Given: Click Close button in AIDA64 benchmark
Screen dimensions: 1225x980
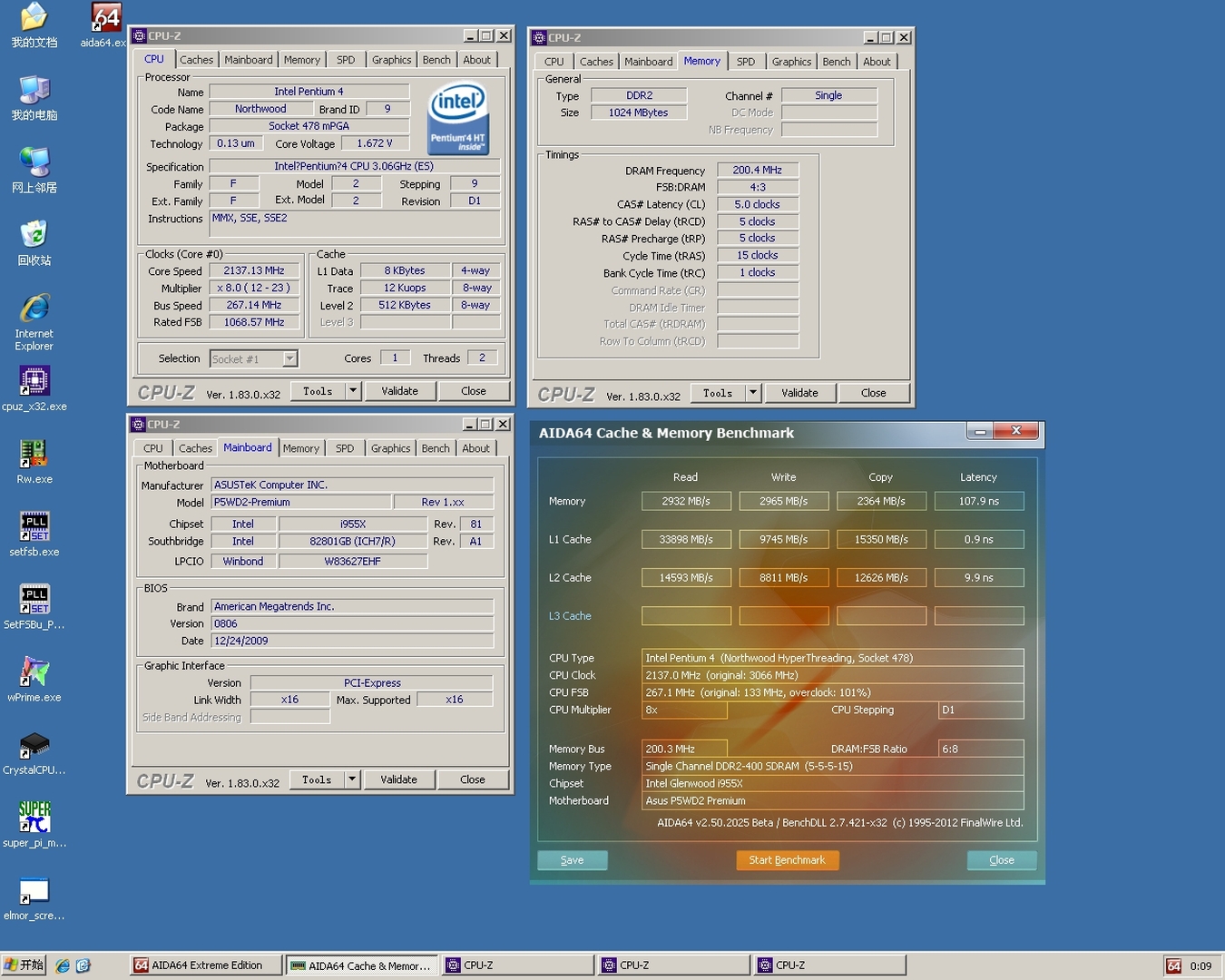Looking at the screenshot, I should 1002,860.
